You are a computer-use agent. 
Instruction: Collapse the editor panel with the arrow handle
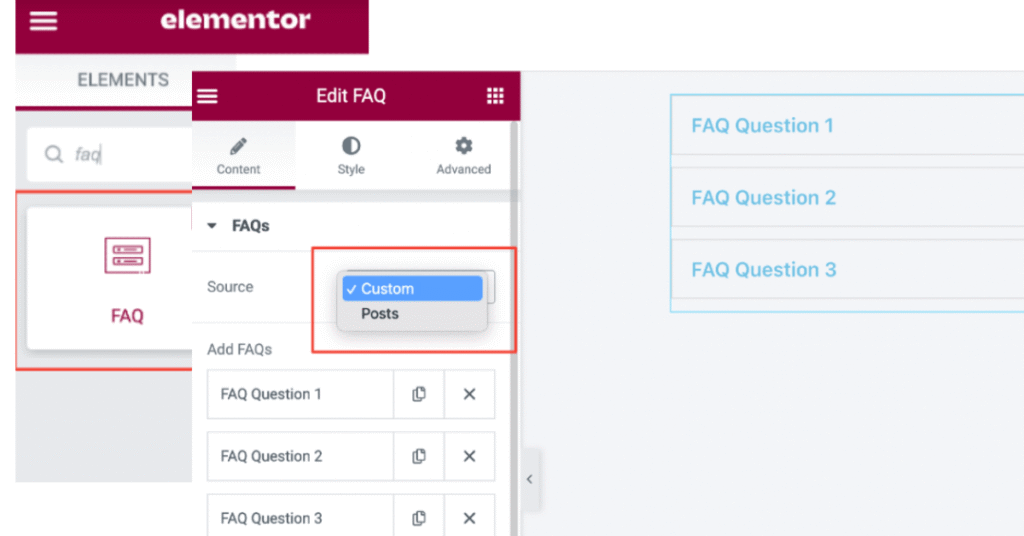529,479
